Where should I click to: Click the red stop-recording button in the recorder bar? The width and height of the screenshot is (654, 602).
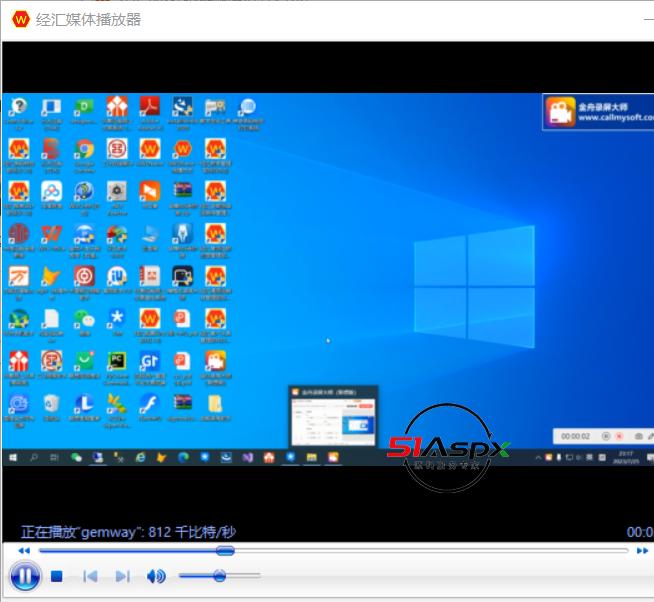tap(619, 436)
